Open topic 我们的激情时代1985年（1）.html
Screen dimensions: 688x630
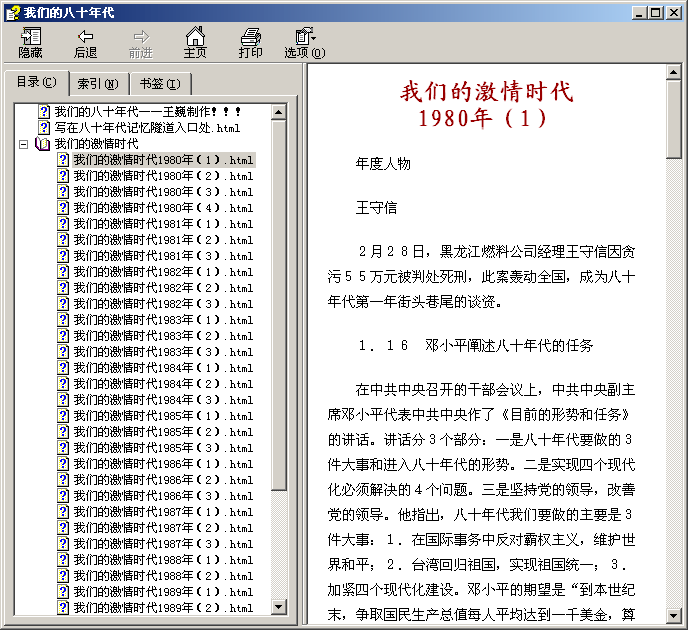[162, 416]
